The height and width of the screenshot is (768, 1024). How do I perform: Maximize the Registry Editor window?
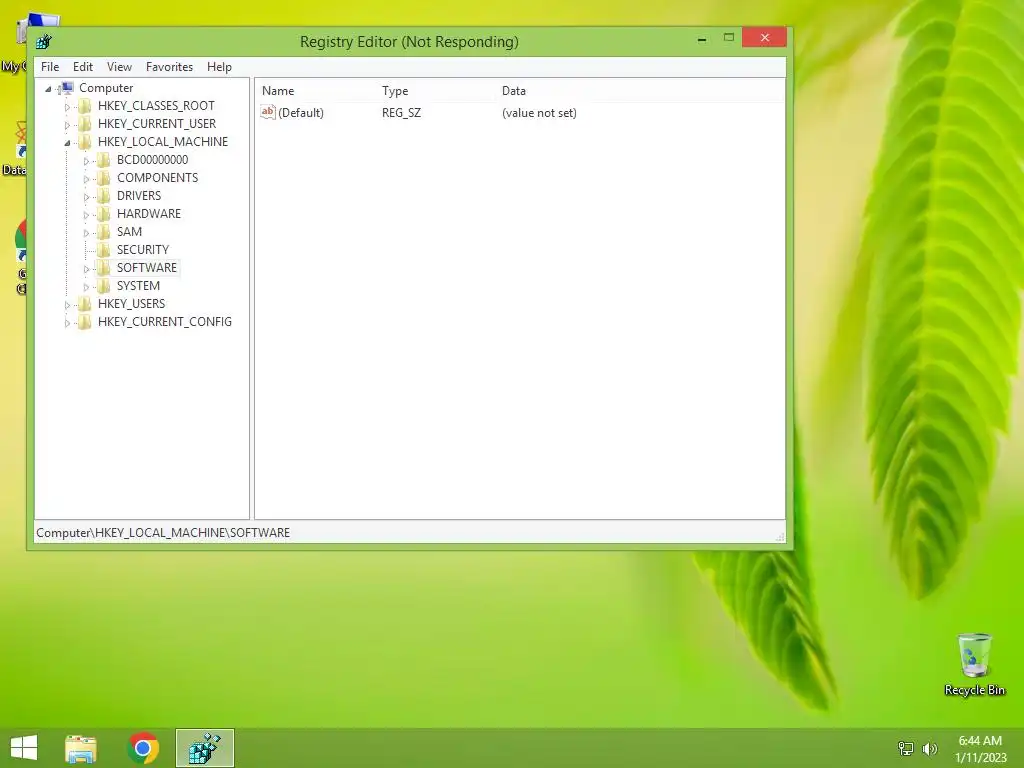tap(729, 38)
